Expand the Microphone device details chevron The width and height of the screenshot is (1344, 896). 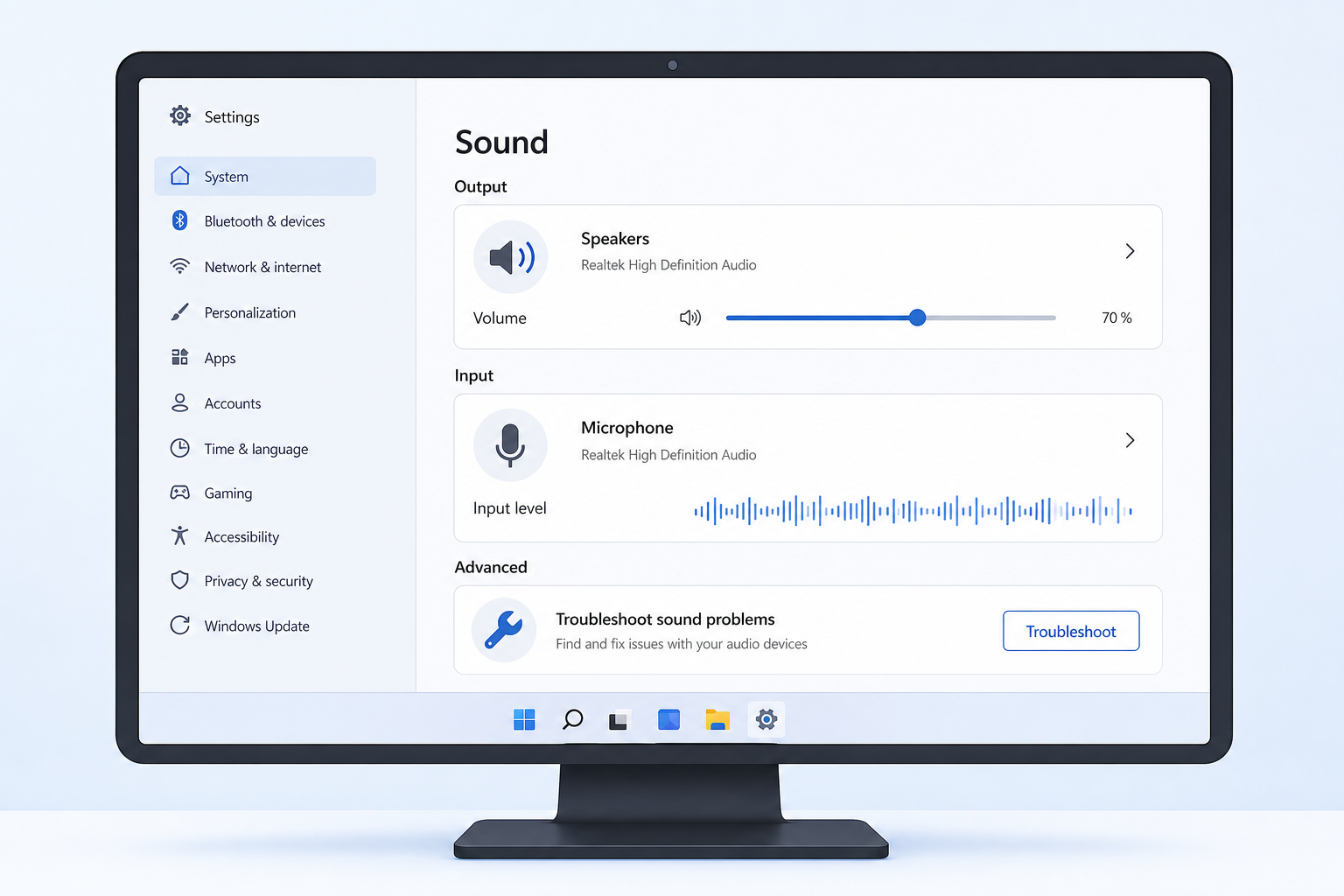pos(1130,440)
